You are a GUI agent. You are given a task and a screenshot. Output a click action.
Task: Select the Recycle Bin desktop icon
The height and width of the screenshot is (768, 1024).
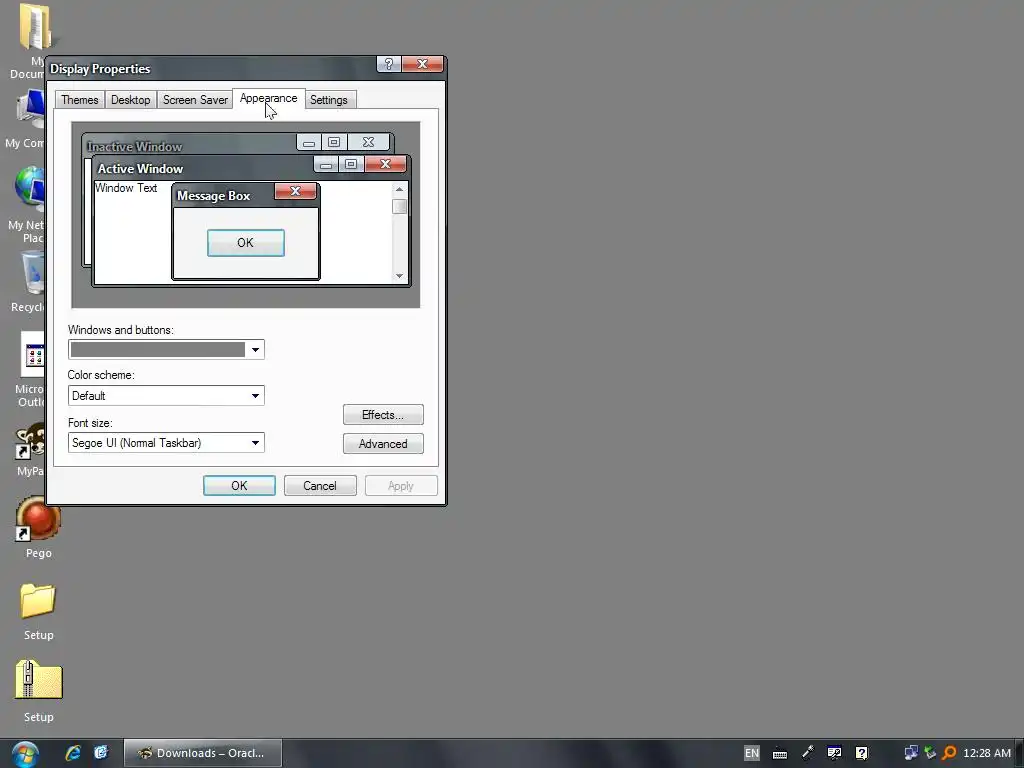pos(28,282)
